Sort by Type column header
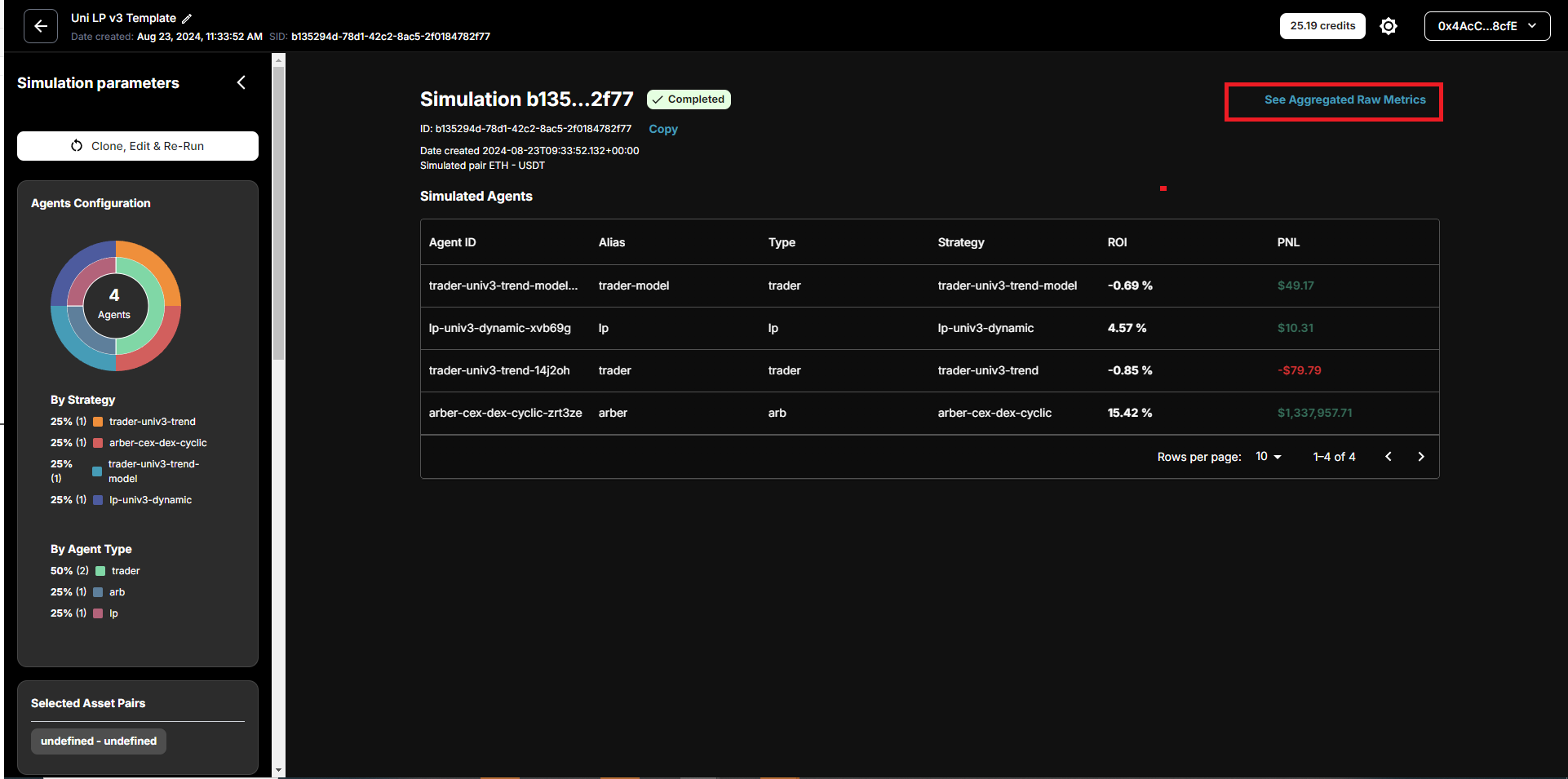 click(782, 242)
